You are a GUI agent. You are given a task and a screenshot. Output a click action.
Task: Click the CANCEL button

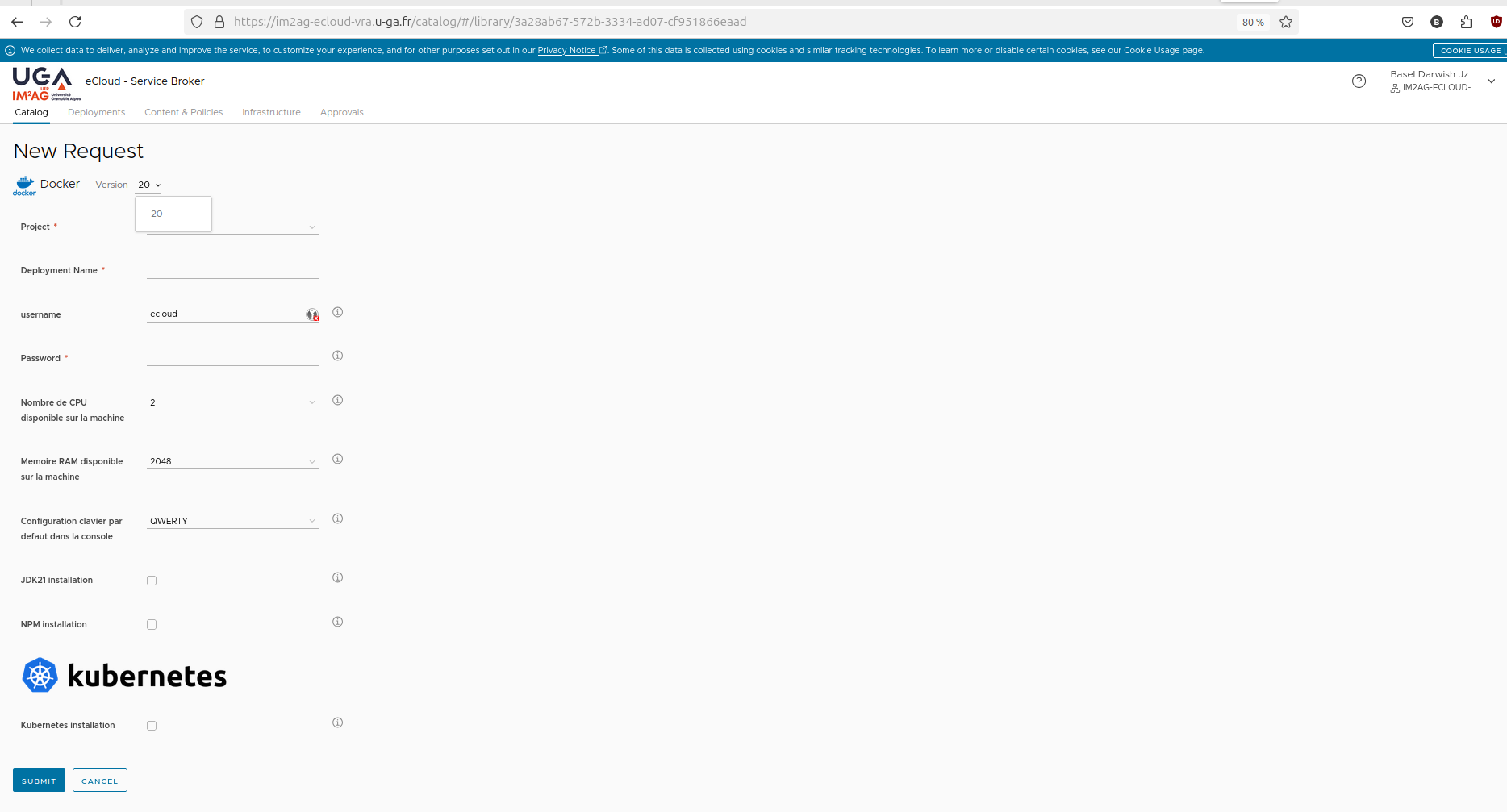coord(99,780)
